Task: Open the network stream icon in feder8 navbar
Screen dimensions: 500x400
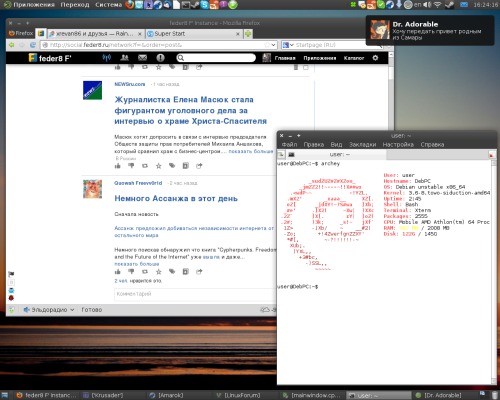Action: [107, 58]
